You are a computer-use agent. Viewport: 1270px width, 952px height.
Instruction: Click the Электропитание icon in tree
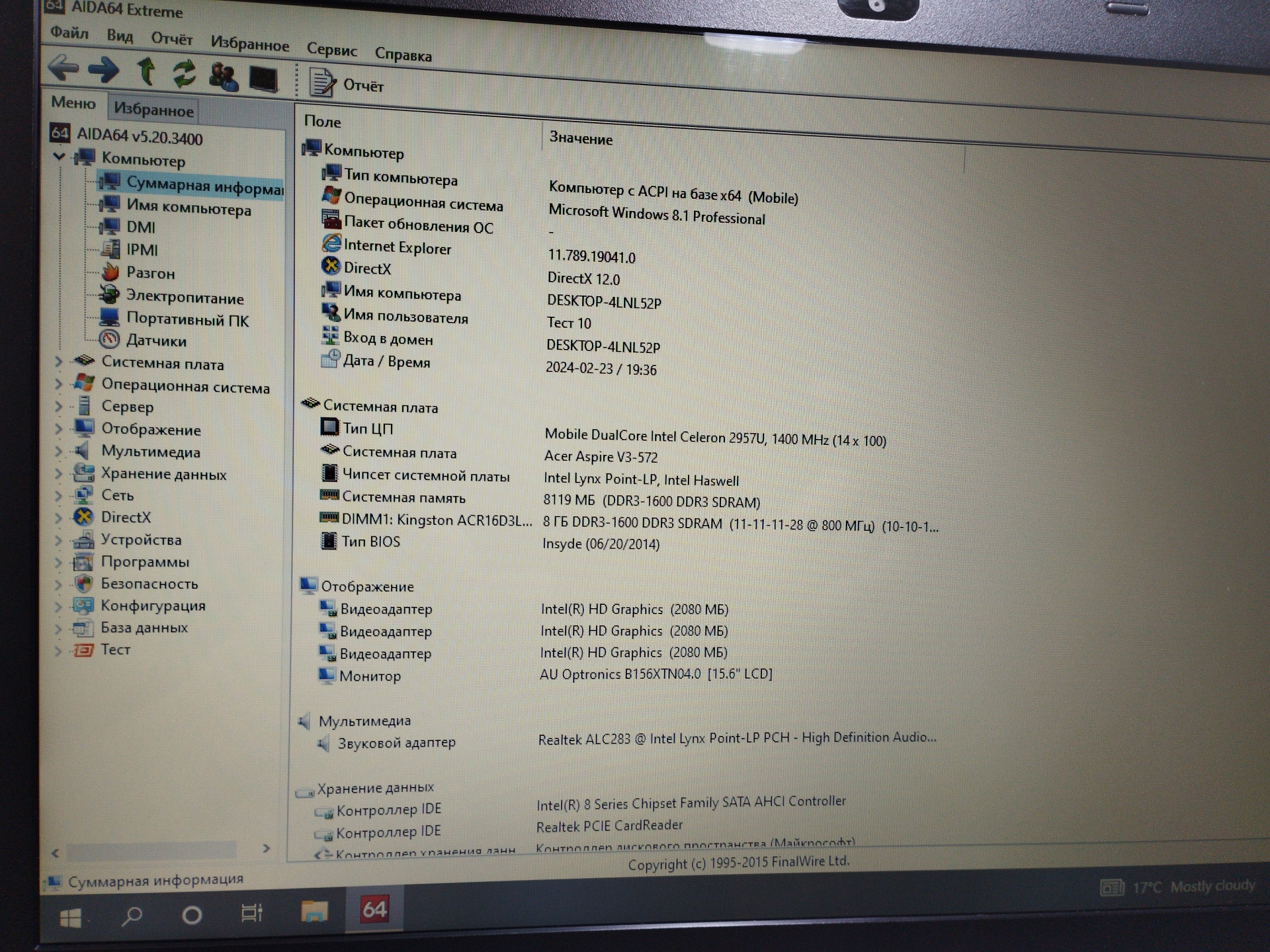109,294
